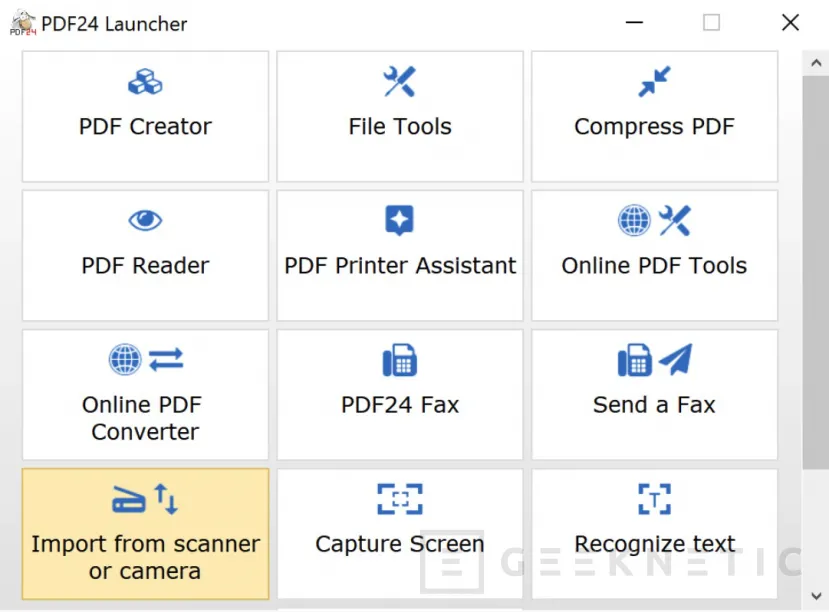
Task: Launch PDF24 Fax label
Action: tap(400, 405)
